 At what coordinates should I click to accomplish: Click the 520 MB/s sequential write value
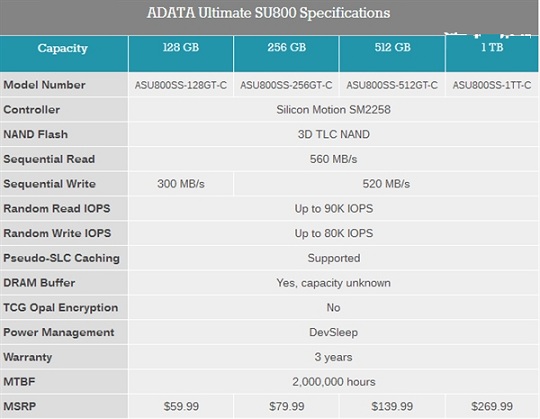(386, 184)
